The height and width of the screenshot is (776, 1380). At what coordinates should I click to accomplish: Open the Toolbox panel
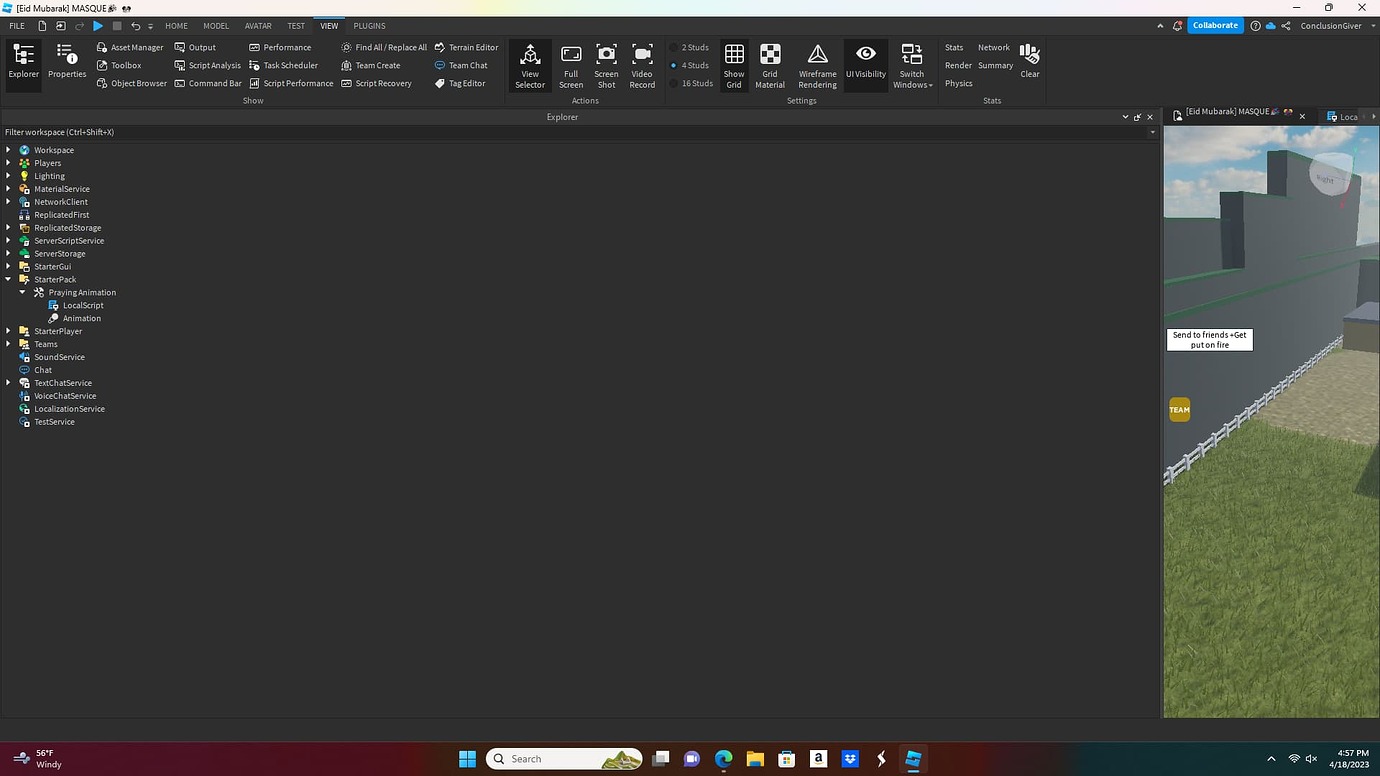[x=126, y=65]
